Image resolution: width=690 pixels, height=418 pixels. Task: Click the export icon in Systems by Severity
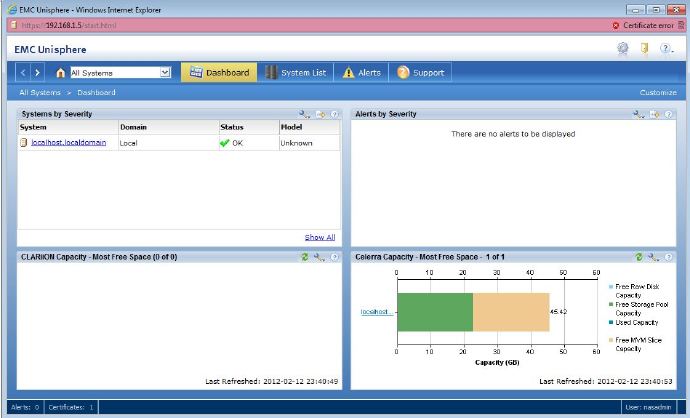point(321,114)
